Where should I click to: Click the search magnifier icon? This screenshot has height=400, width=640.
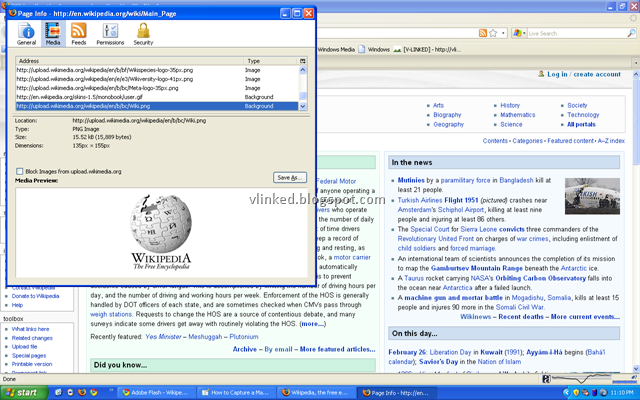tap(631, 33)
